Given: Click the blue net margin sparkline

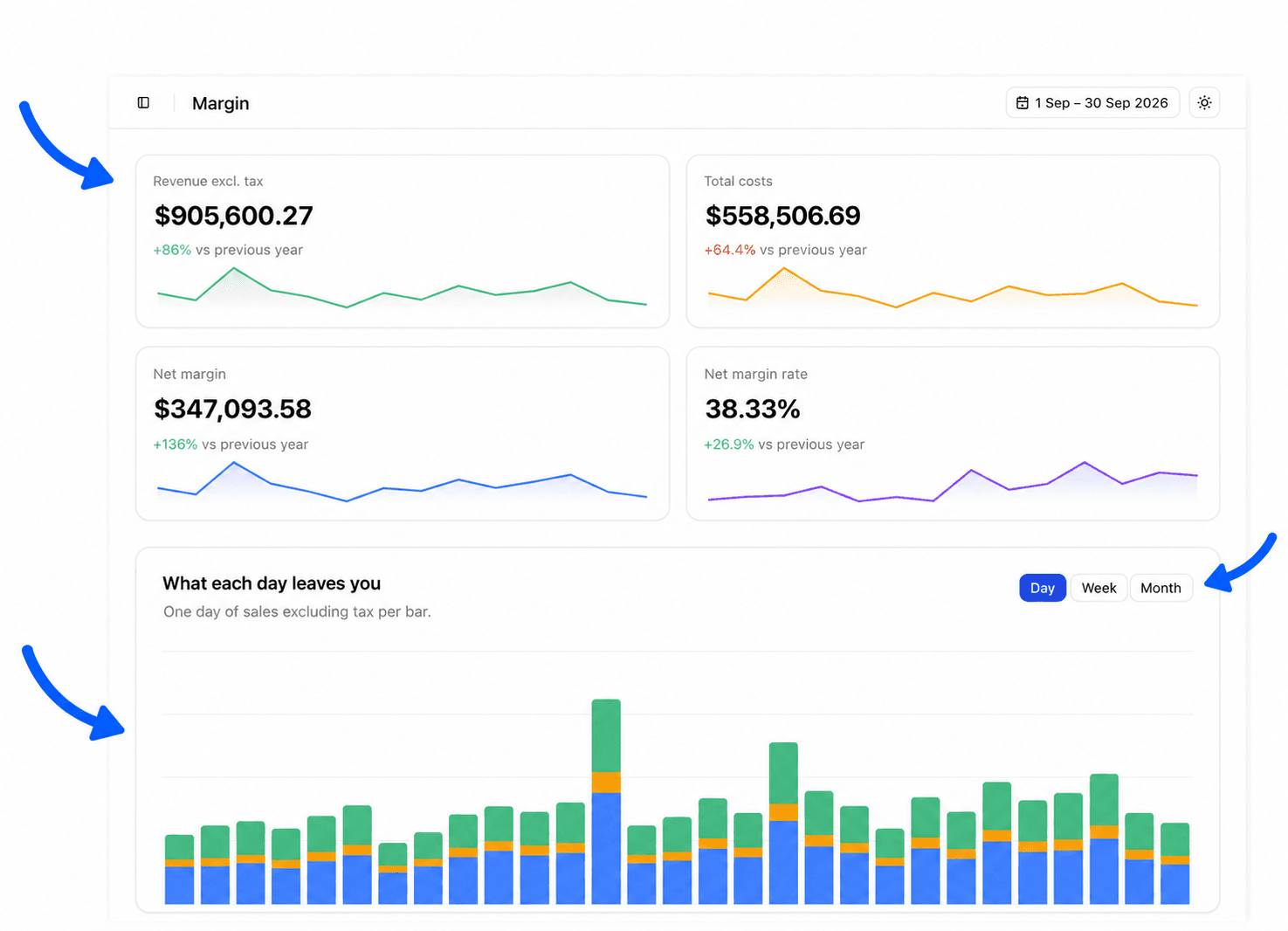Looking at the screenshot, I should tap(402, 482).
